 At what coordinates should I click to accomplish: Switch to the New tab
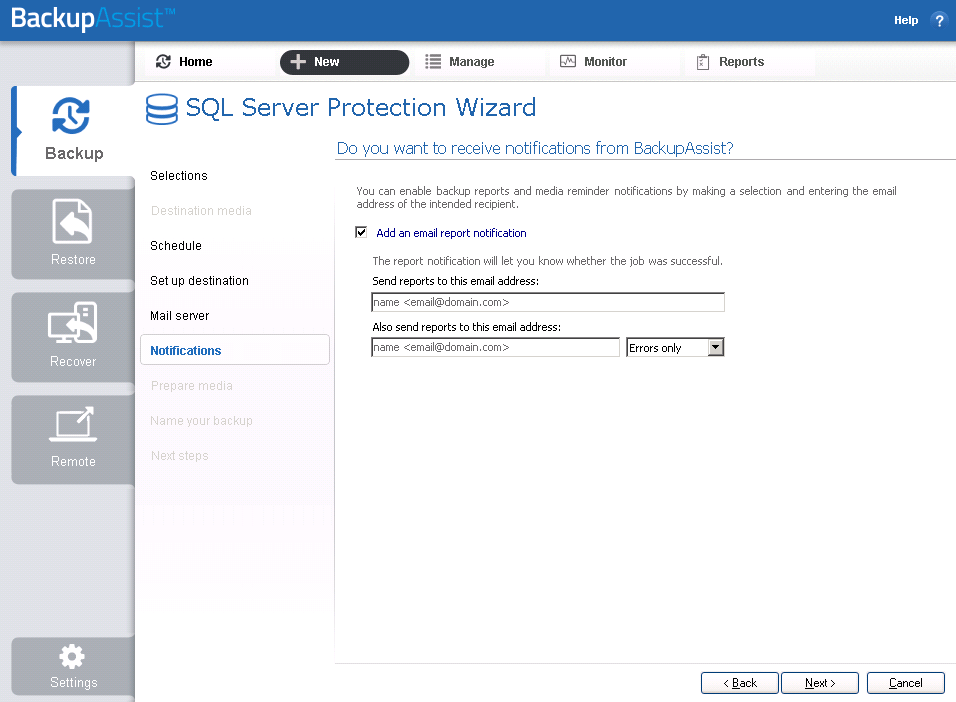(x=344, y=62)
